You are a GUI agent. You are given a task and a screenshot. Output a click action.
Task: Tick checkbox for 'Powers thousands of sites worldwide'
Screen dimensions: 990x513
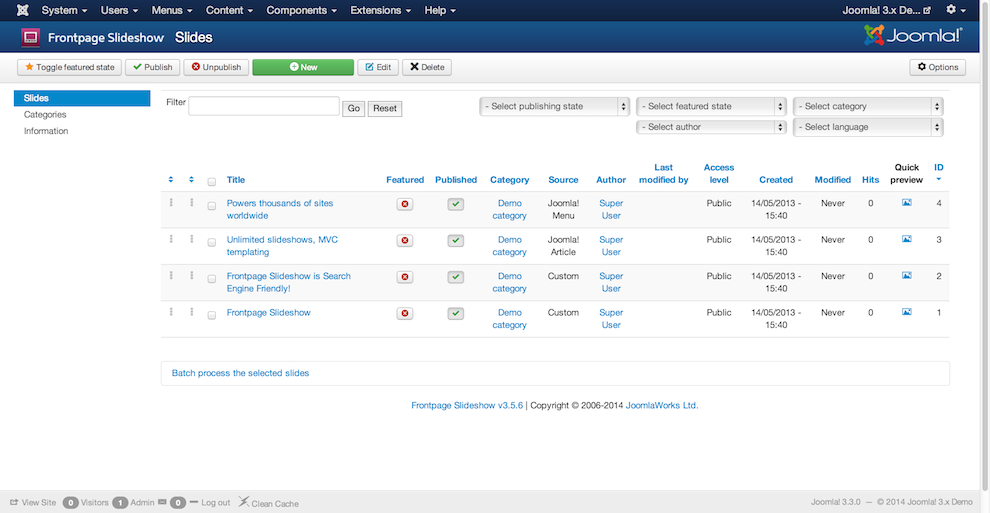click(212, 206)
